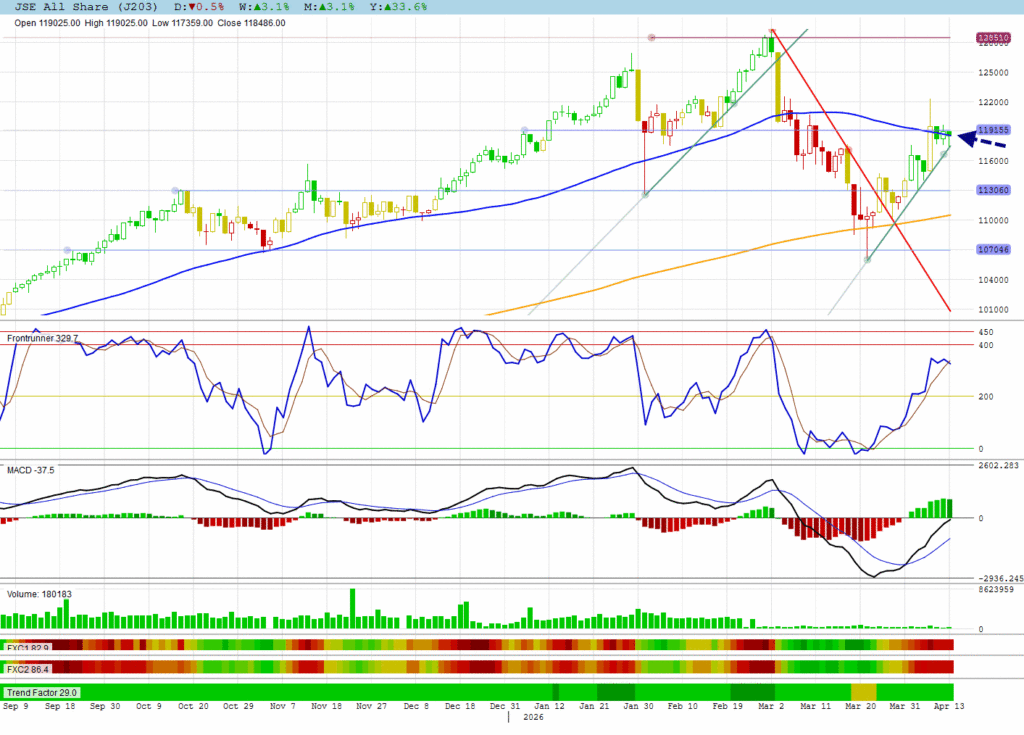
Task: Click the red circle anchor at 128510 line
Action: 652,38
